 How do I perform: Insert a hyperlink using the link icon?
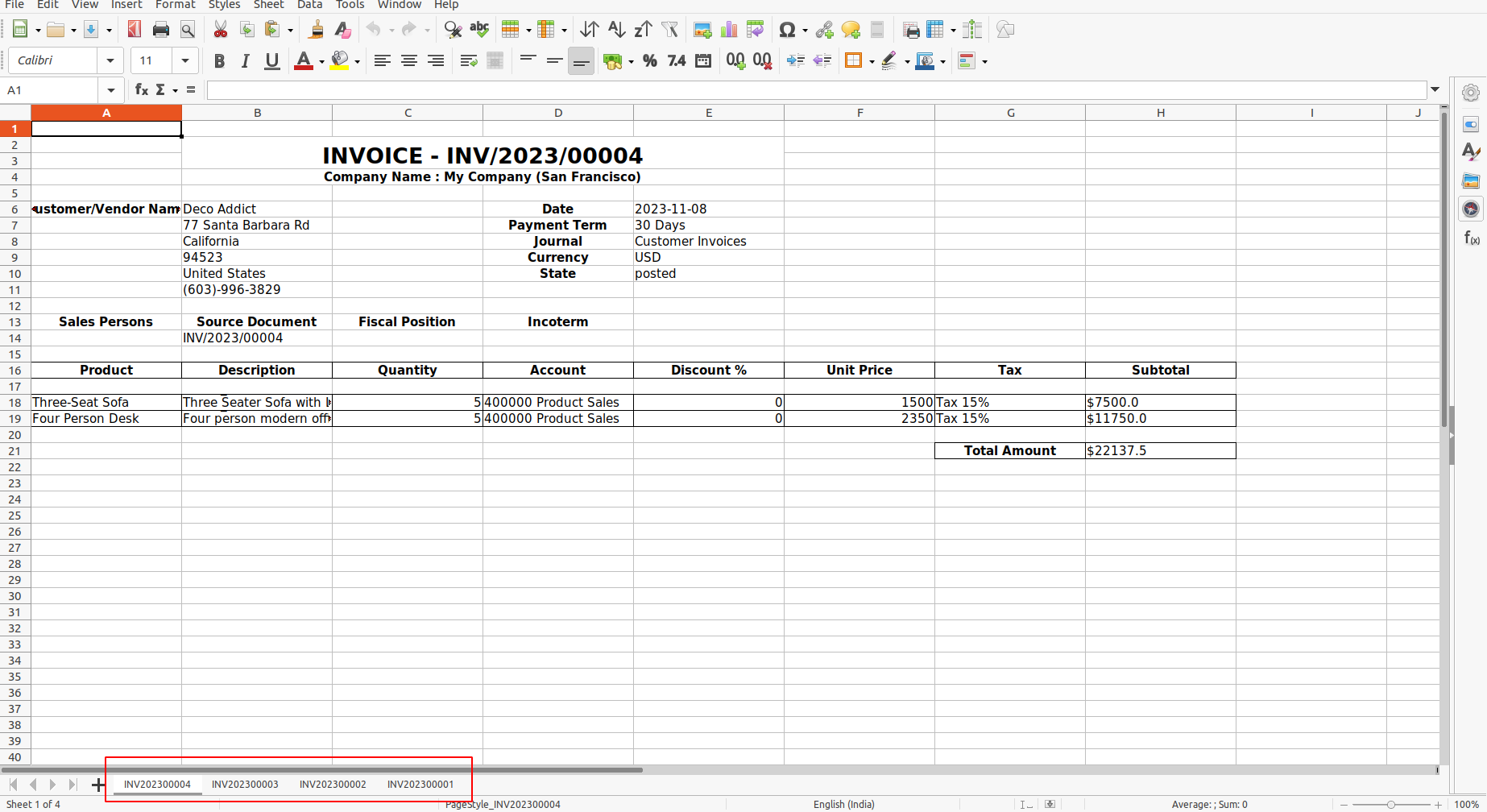tap(824, 30)
